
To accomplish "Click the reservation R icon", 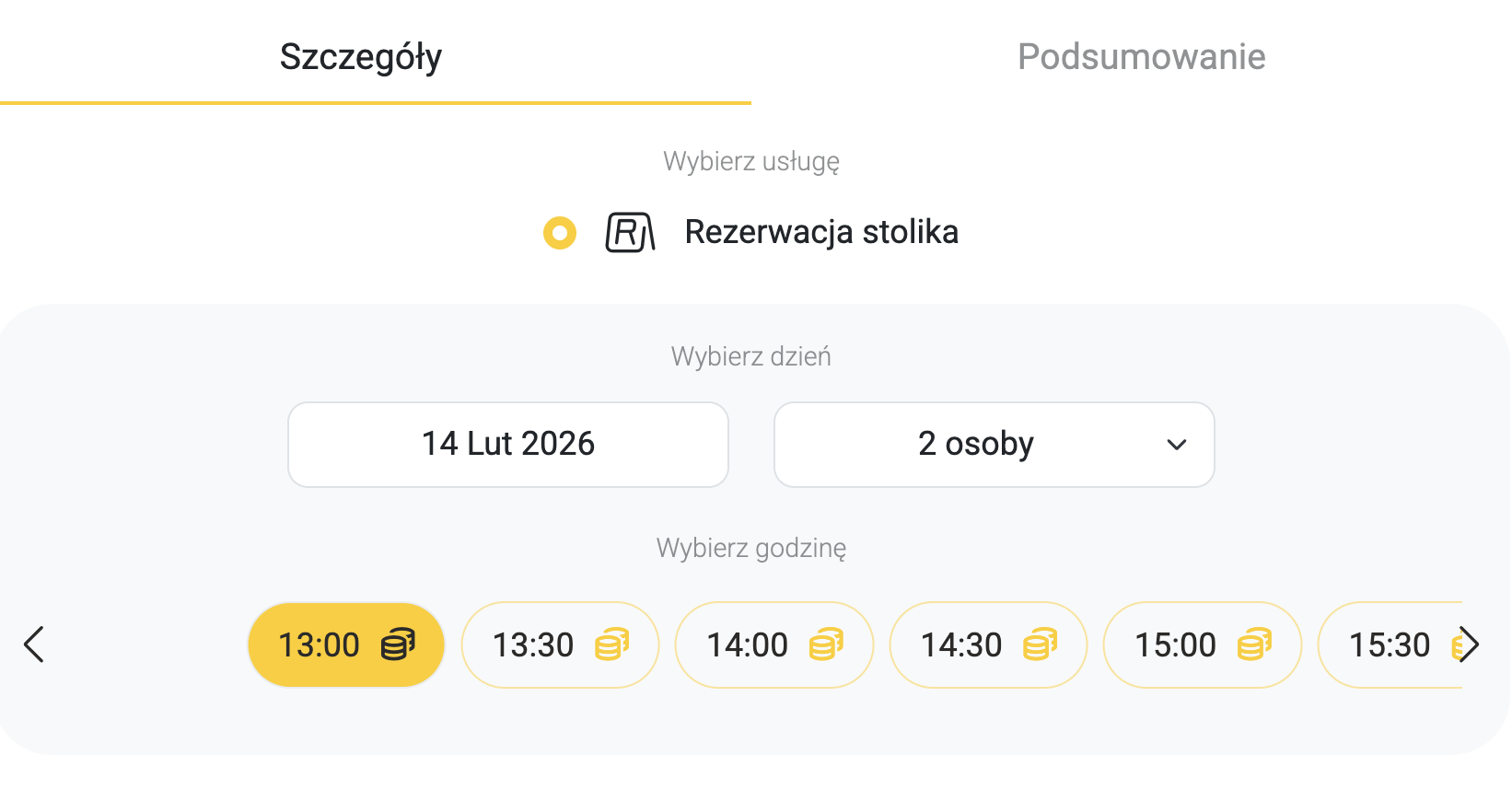I will pos(630,232).
